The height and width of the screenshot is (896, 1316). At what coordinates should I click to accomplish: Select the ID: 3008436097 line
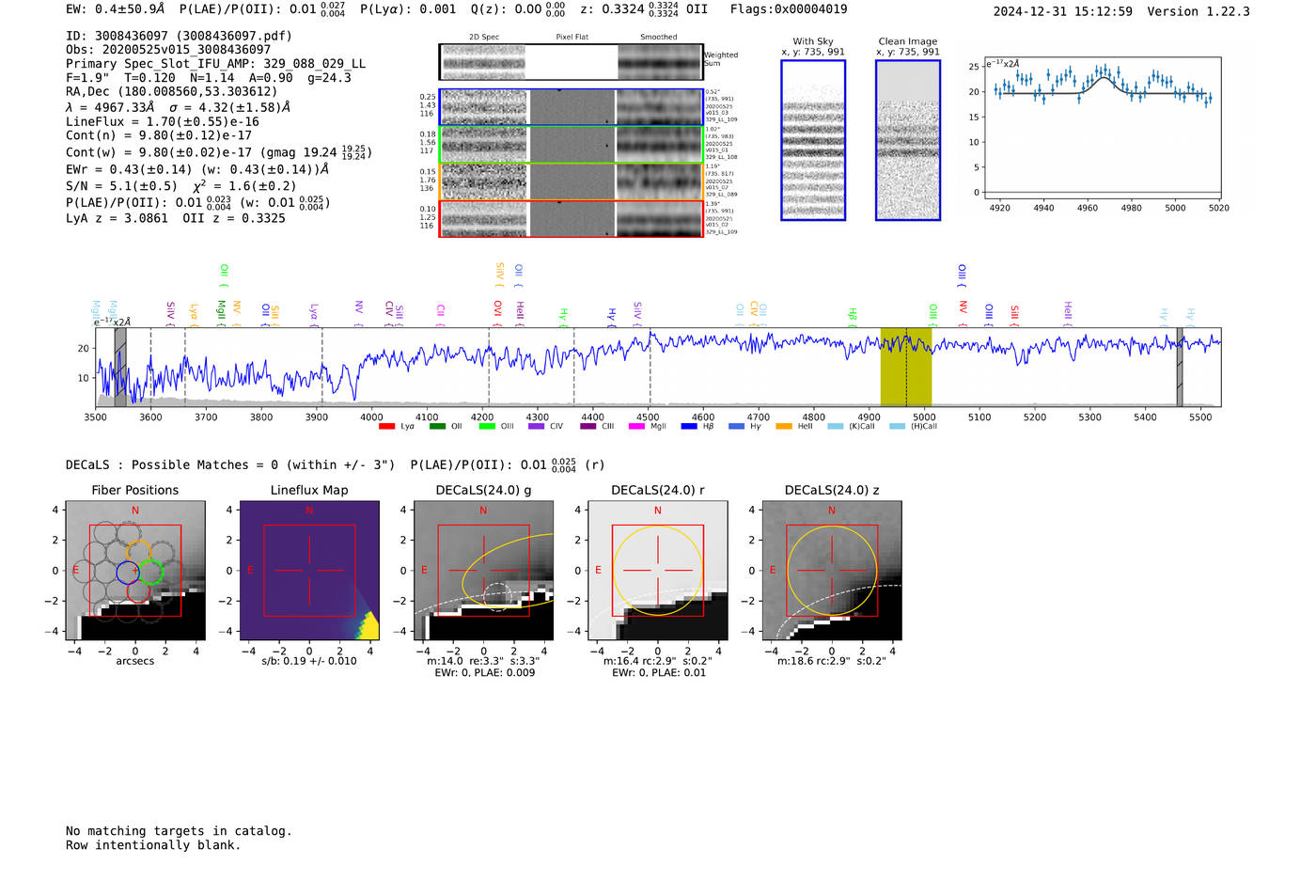click(179, 36)
